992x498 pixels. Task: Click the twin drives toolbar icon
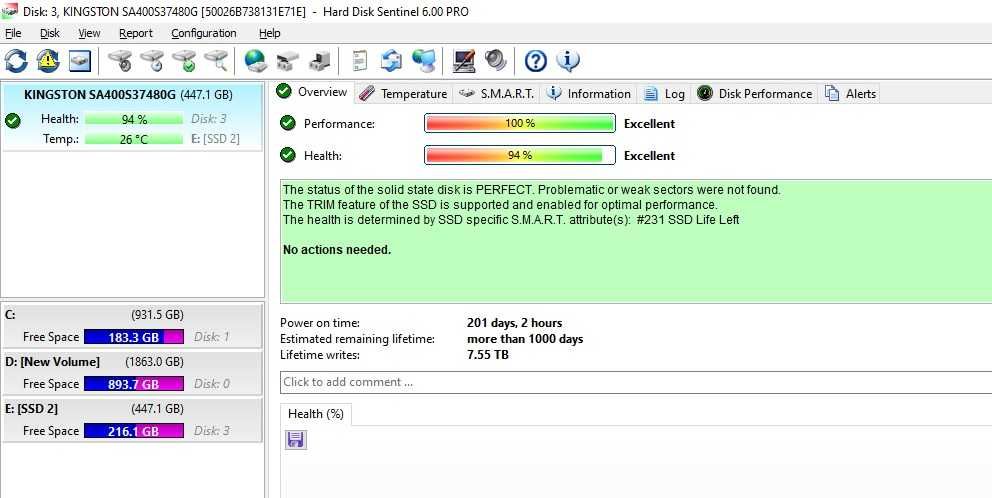[287, 61]
